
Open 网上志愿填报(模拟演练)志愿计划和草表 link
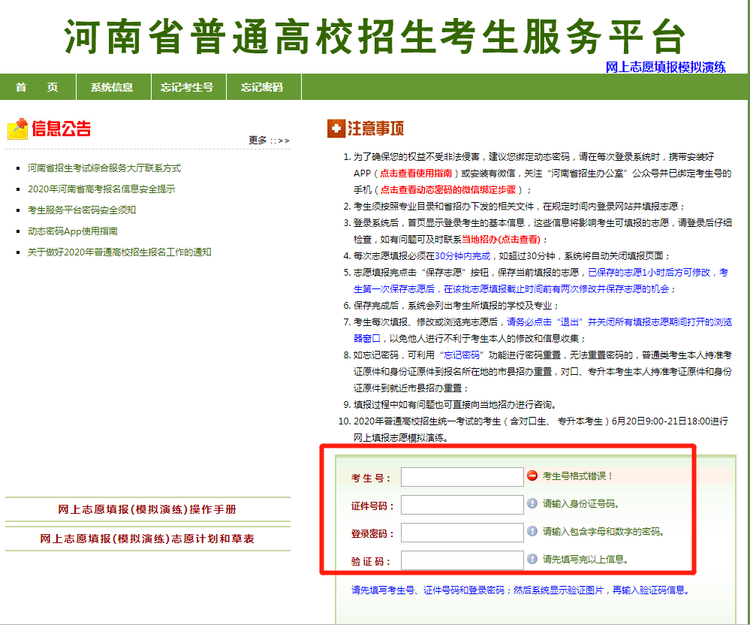click(x=148, y=539)
